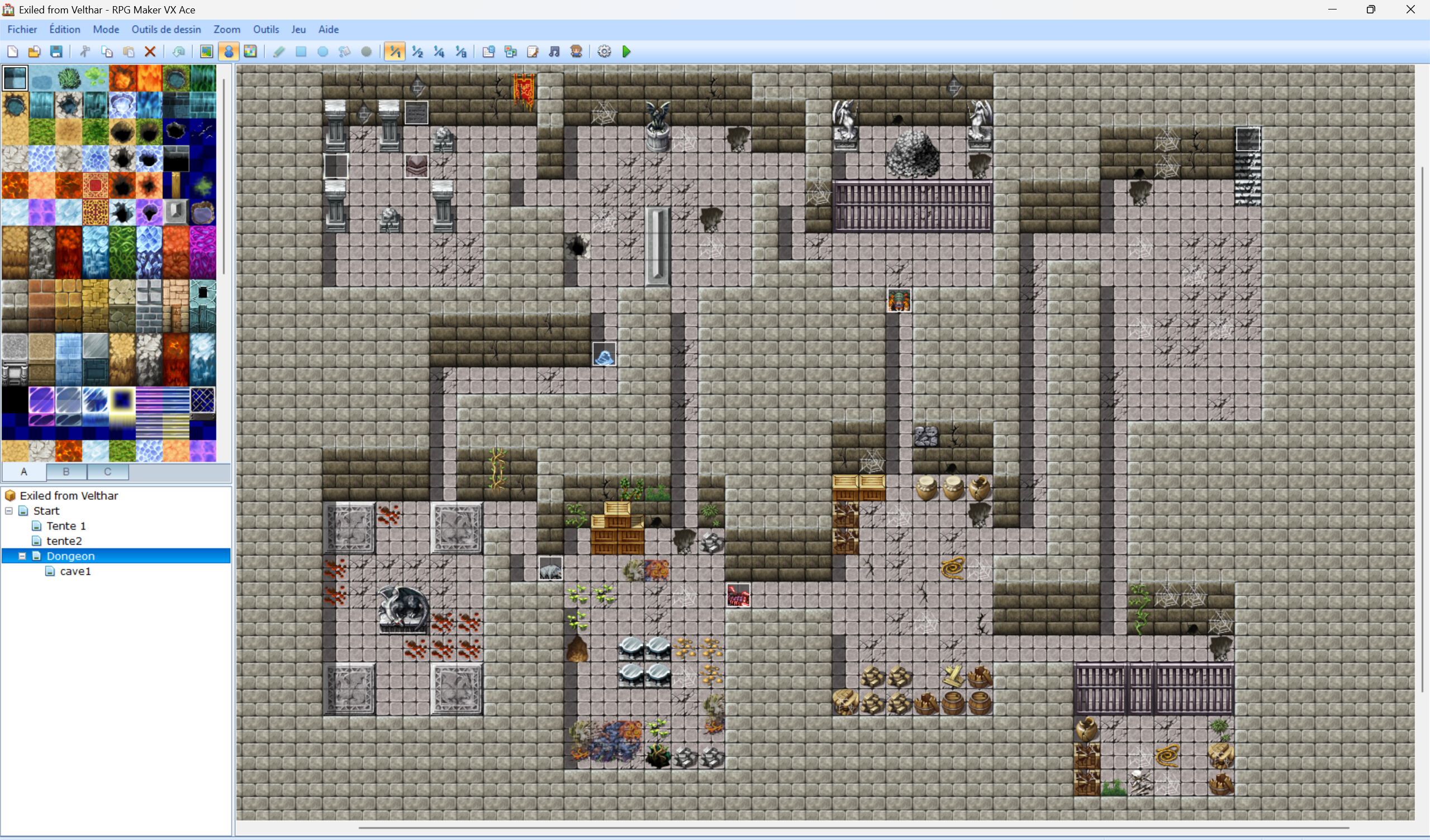This screenshot has height=840, width=1430.
Task: Click the map vertical scrollbar
Action: click(1422, 430)
